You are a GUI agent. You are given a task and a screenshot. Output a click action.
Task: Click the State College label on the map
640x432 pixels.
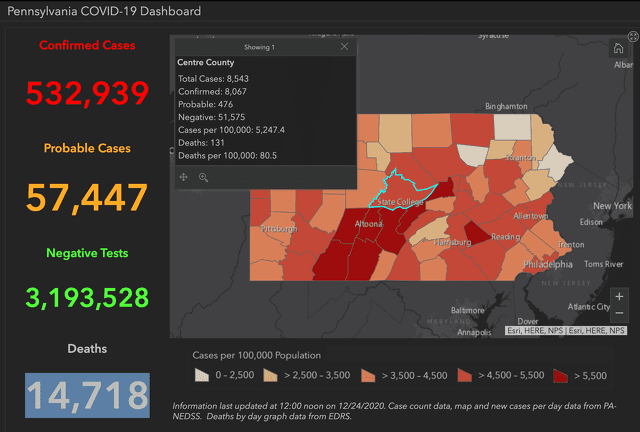coord(400,202)
